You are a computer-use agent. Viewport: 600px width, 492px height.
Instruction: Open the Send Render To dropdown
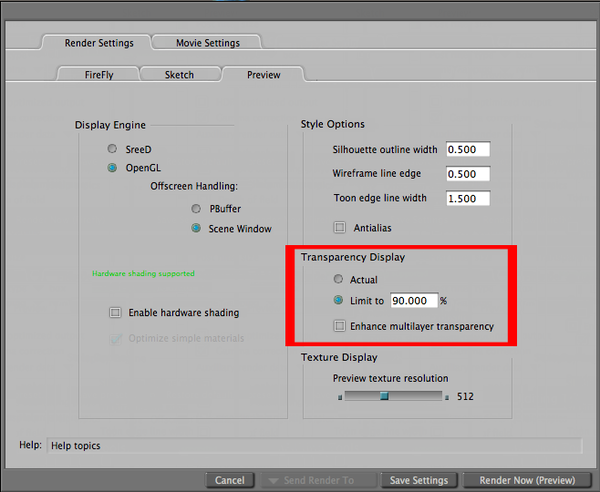coord(318,480)
